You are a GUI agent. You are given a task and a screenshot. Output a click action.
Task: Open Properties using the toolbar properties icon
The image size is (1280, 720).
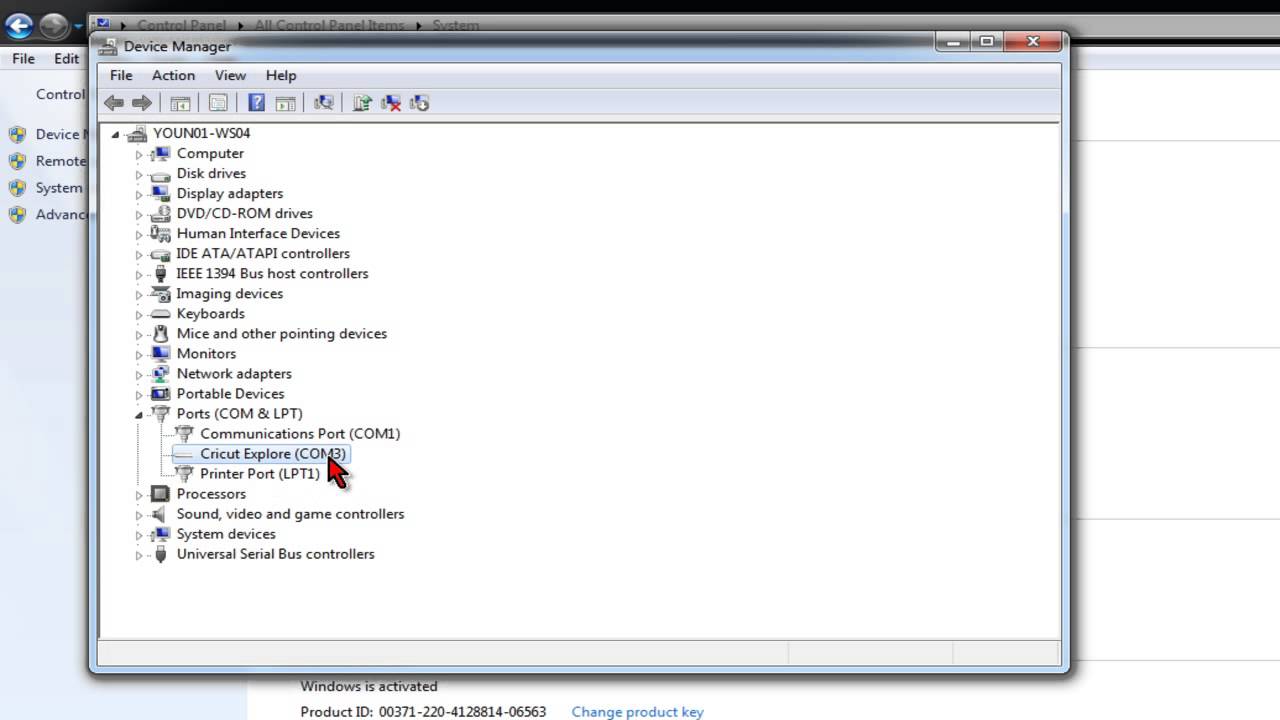pyautogui.click(x=218, y=103)
